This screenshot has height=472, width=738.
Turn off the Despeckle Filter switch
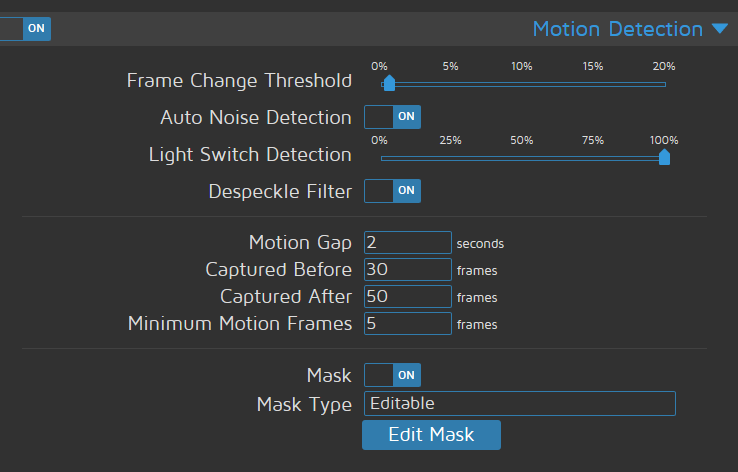click(x=392, y=190)
